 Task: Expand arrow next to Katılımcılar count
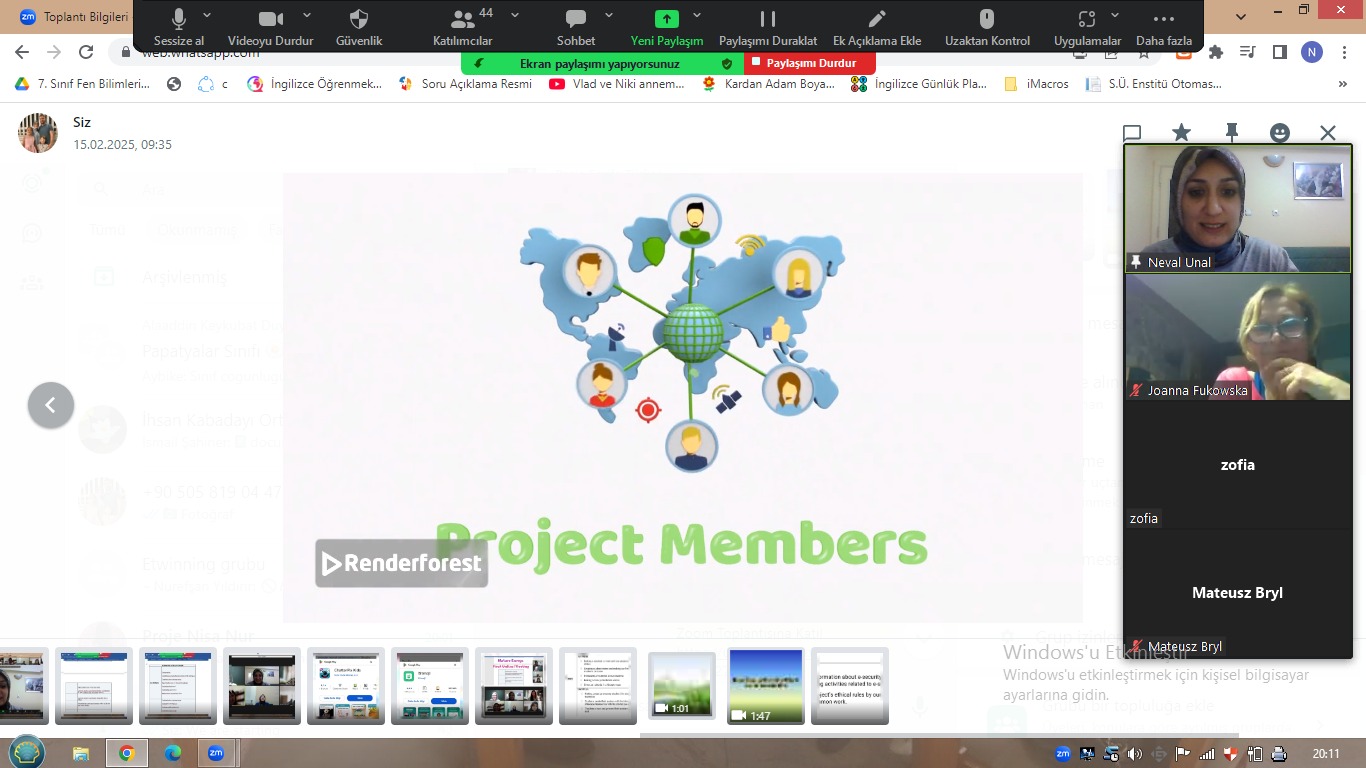click(515, 15)
